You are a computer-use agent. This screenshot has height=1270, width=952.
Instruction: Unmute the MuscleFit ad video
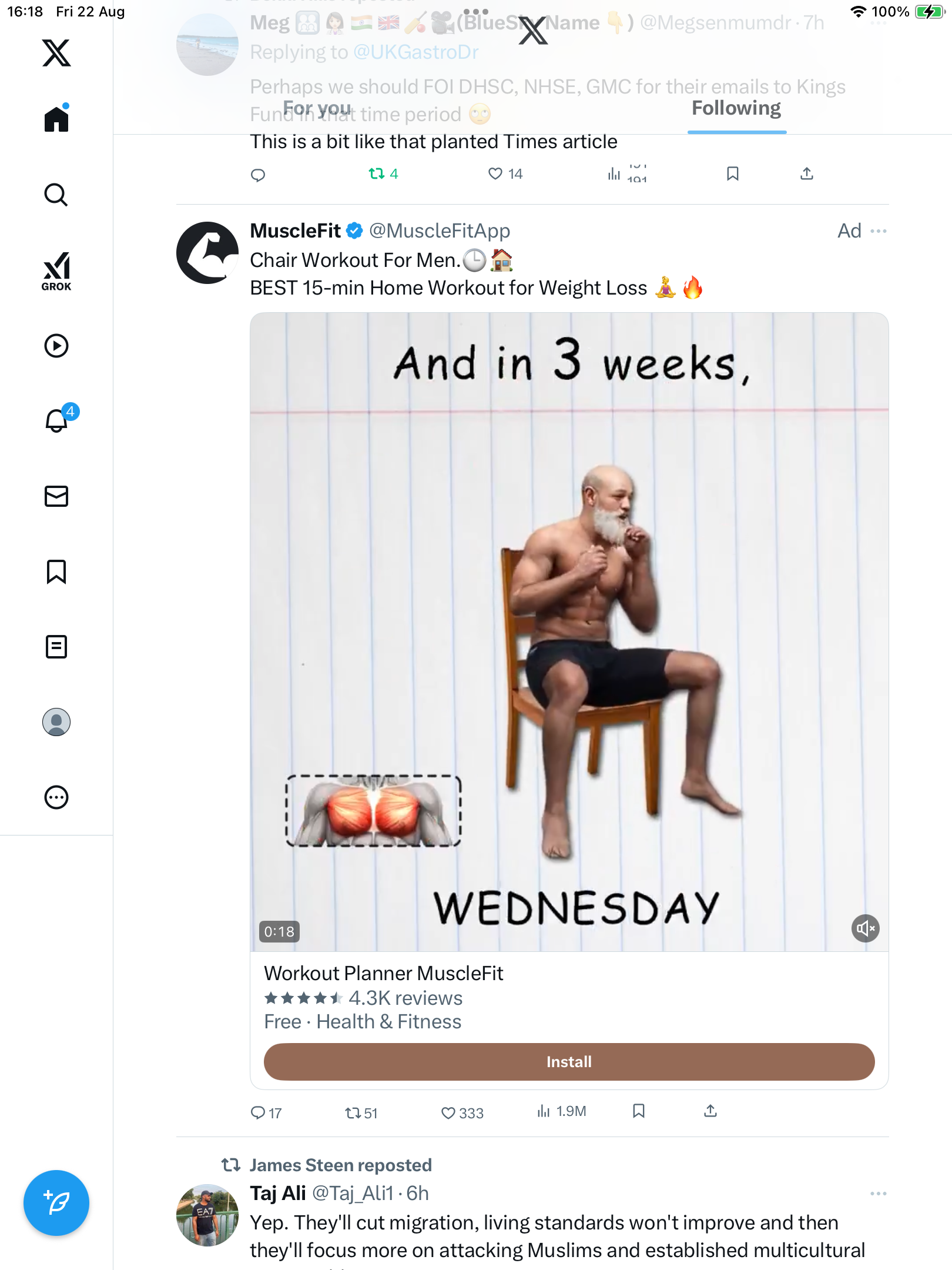[865, 928]
